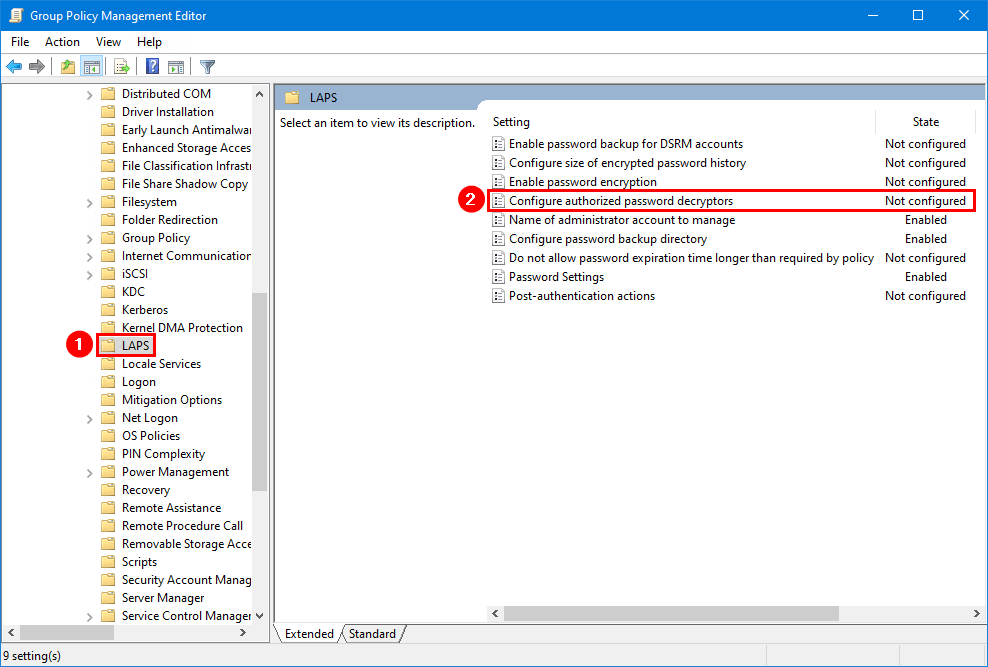Click the Export List toolbar icon
This screenshot has height=667, width=988.
pos(122,67)
